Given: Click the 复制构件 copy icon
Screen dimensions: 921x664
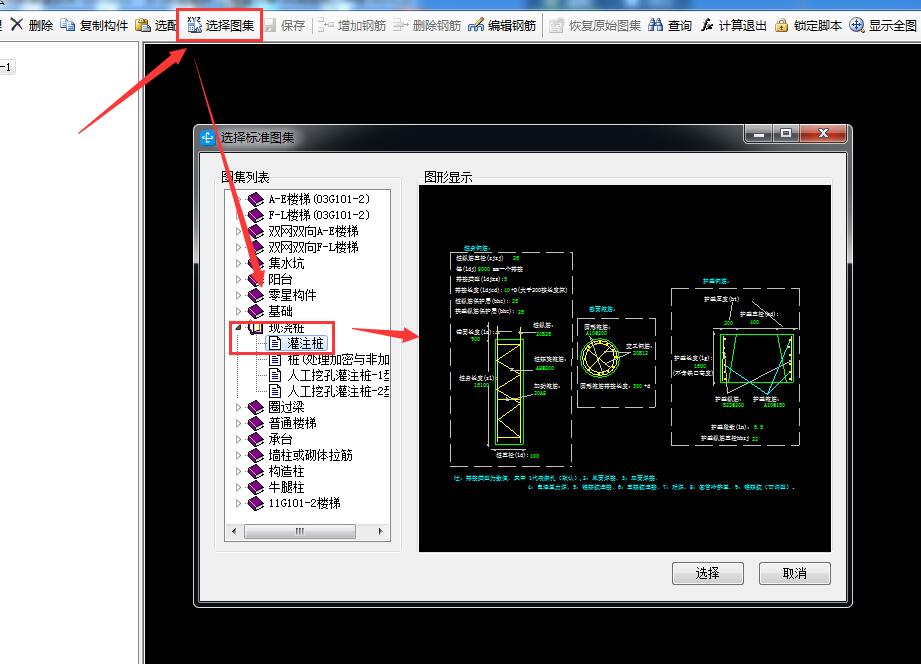Looking at the screenshot, I should pos(68,25).
